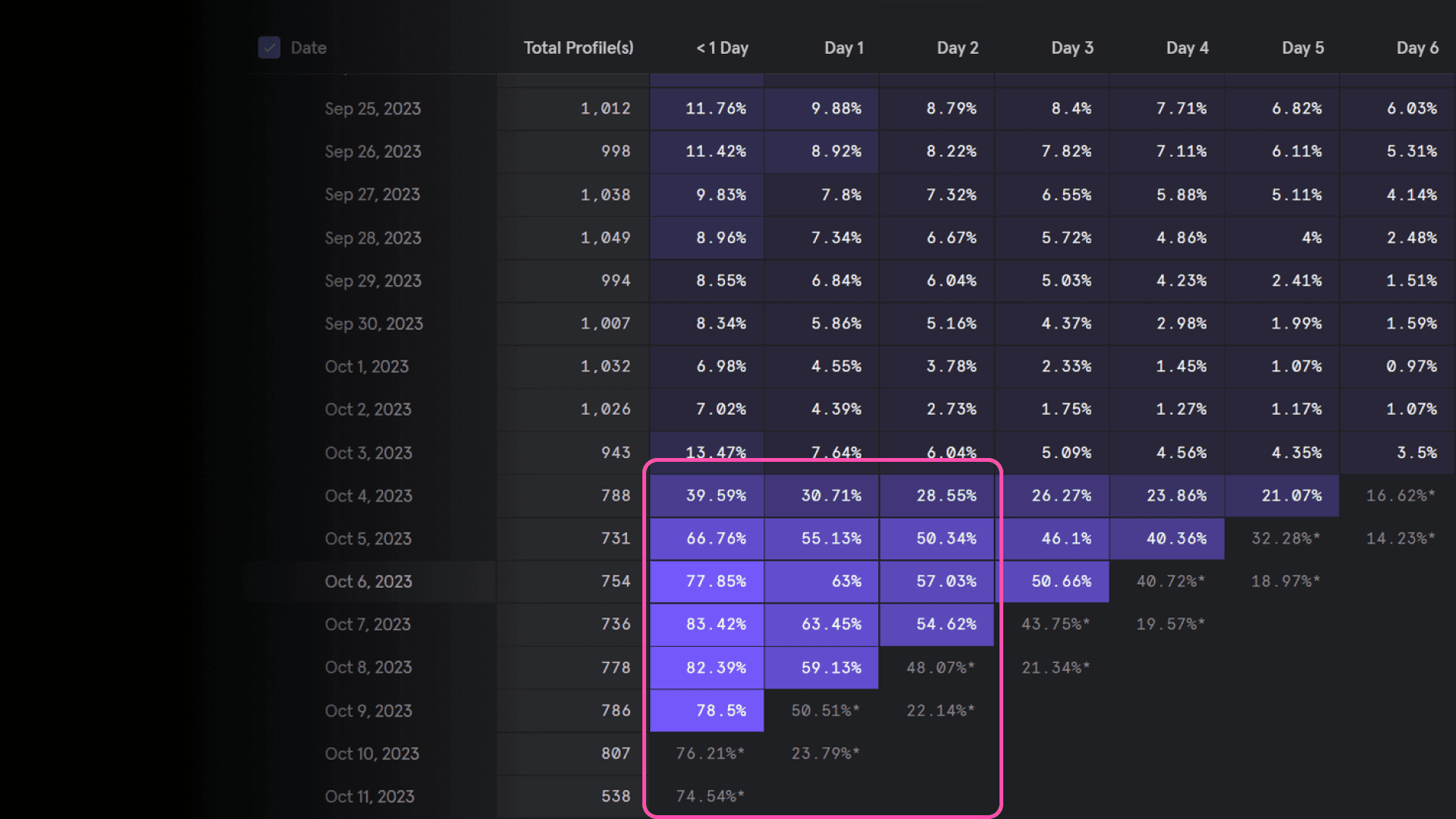Click the 39.59% cell for Oct 4

pos(715,495)
